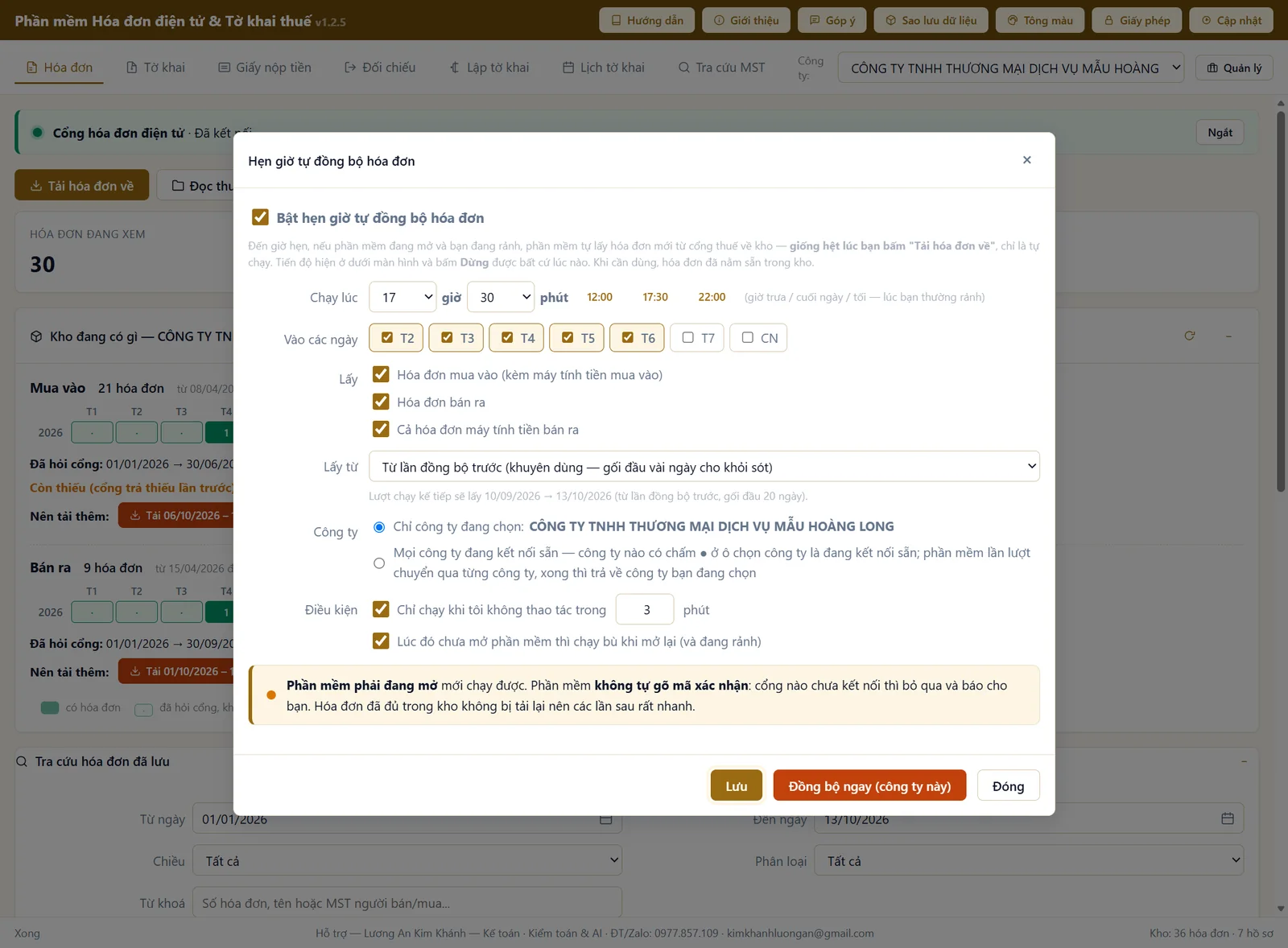The height and width of the screenshot is (948, 1288).
Task: Open the Công ty selector dropdown
Action: coord(1011,68)
